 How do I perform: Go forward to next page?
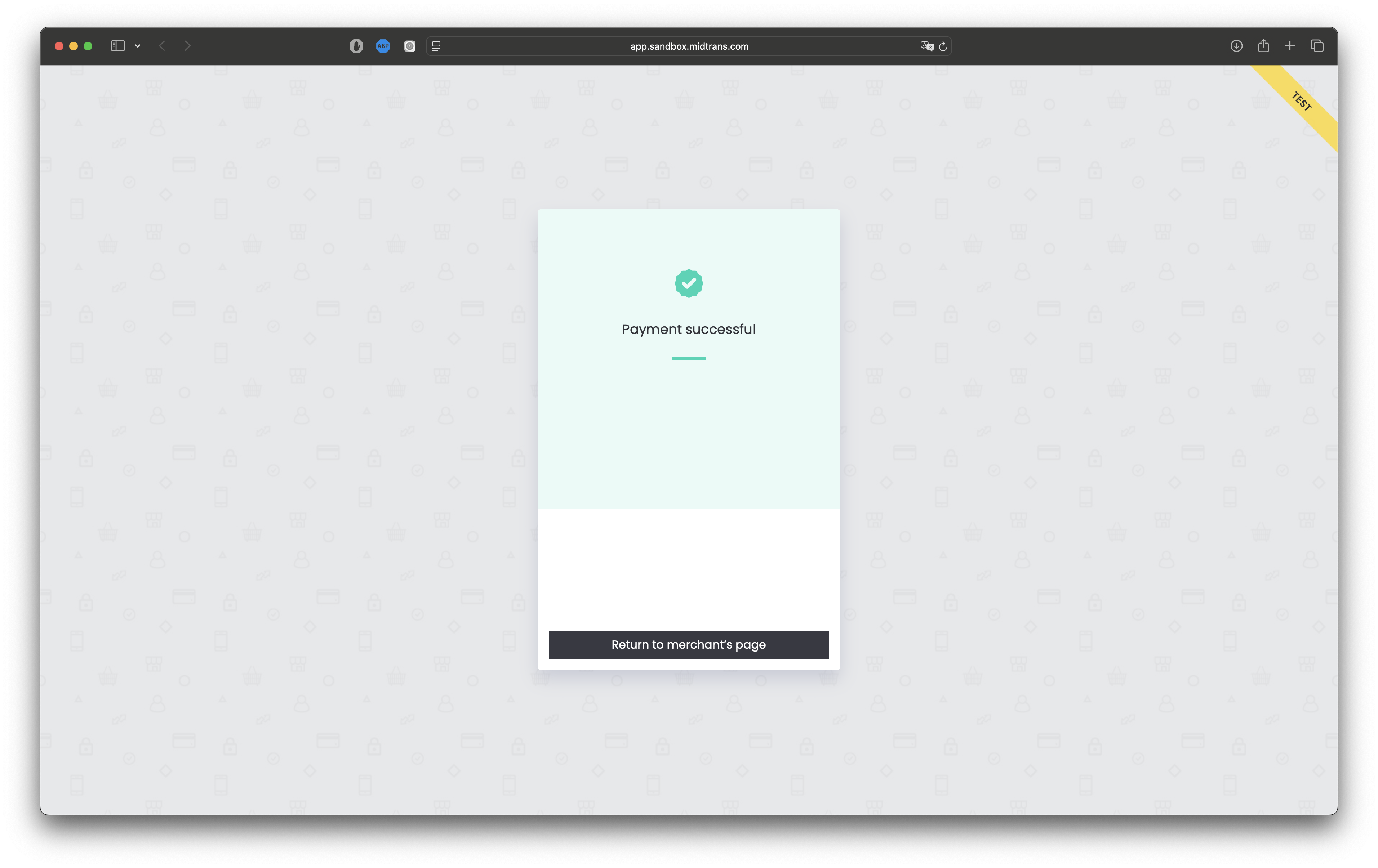[187, 46]
